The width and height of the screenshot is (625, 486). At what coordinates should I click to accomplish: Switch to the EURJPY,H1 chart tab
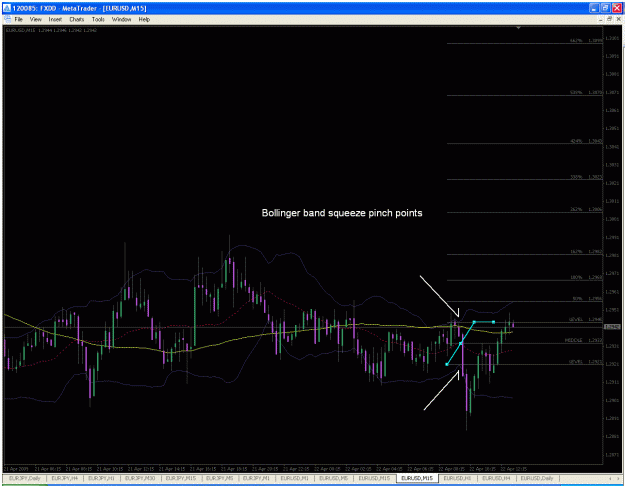click(102, 478)
